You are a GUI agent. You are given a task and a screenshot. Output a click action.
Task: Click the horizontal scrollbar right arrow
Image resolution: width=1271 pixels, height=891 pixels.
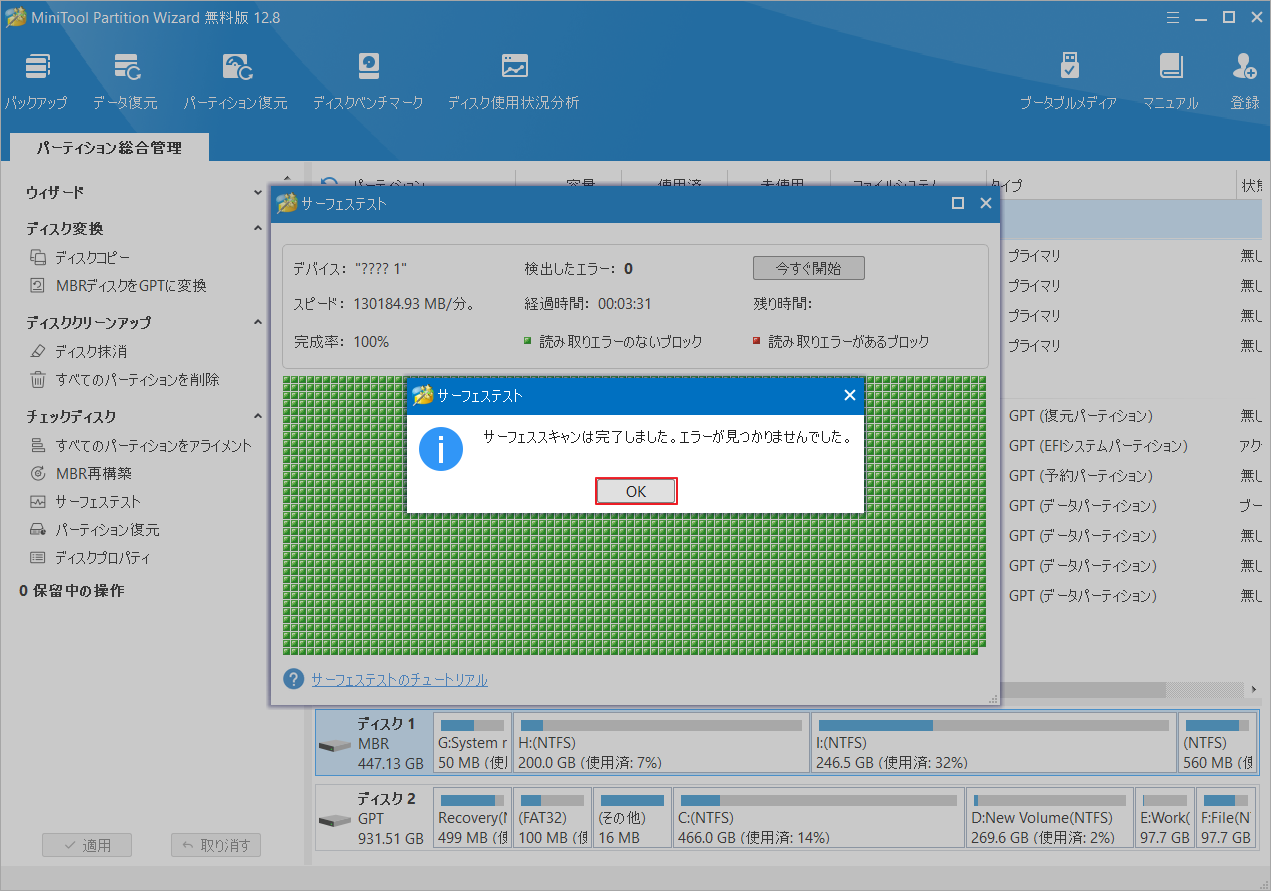[1254, 690]
